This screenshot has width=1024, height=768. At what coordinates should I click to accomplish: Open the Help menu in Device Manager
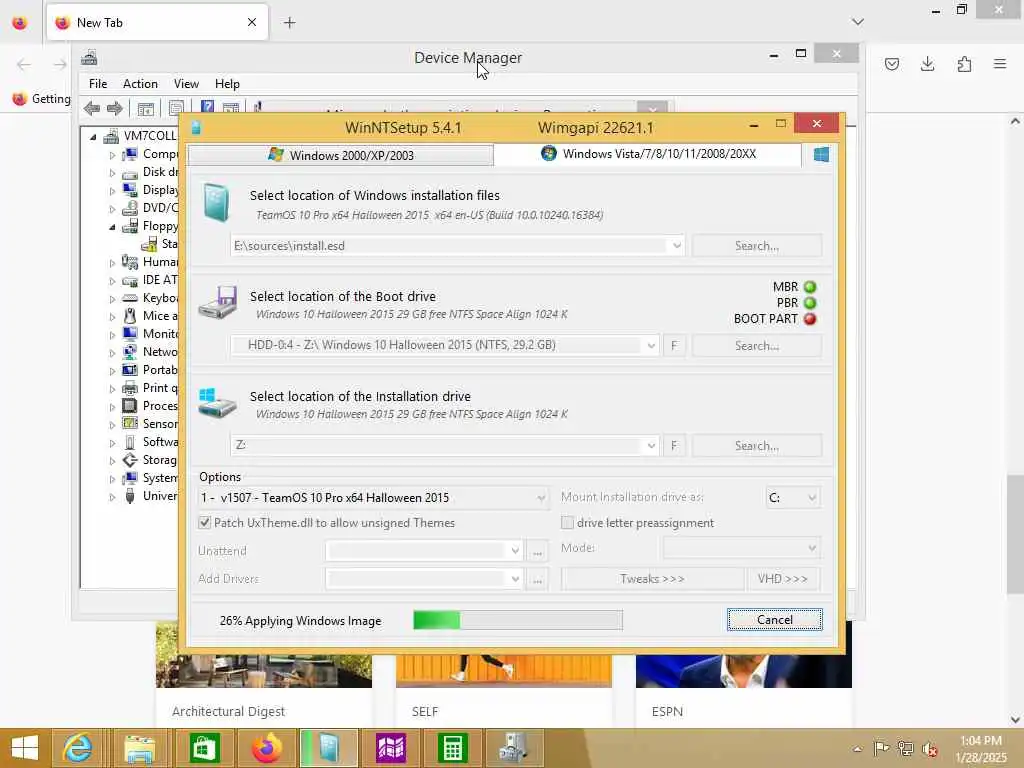(x=227, y=84)
